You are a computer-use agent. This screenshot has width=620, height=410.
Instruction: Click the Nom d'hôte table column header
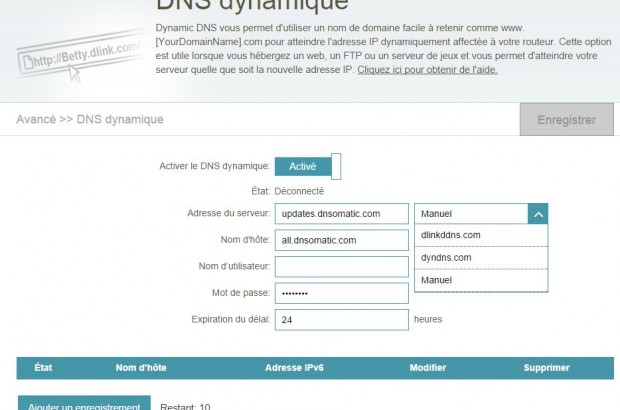click(139, 368)
